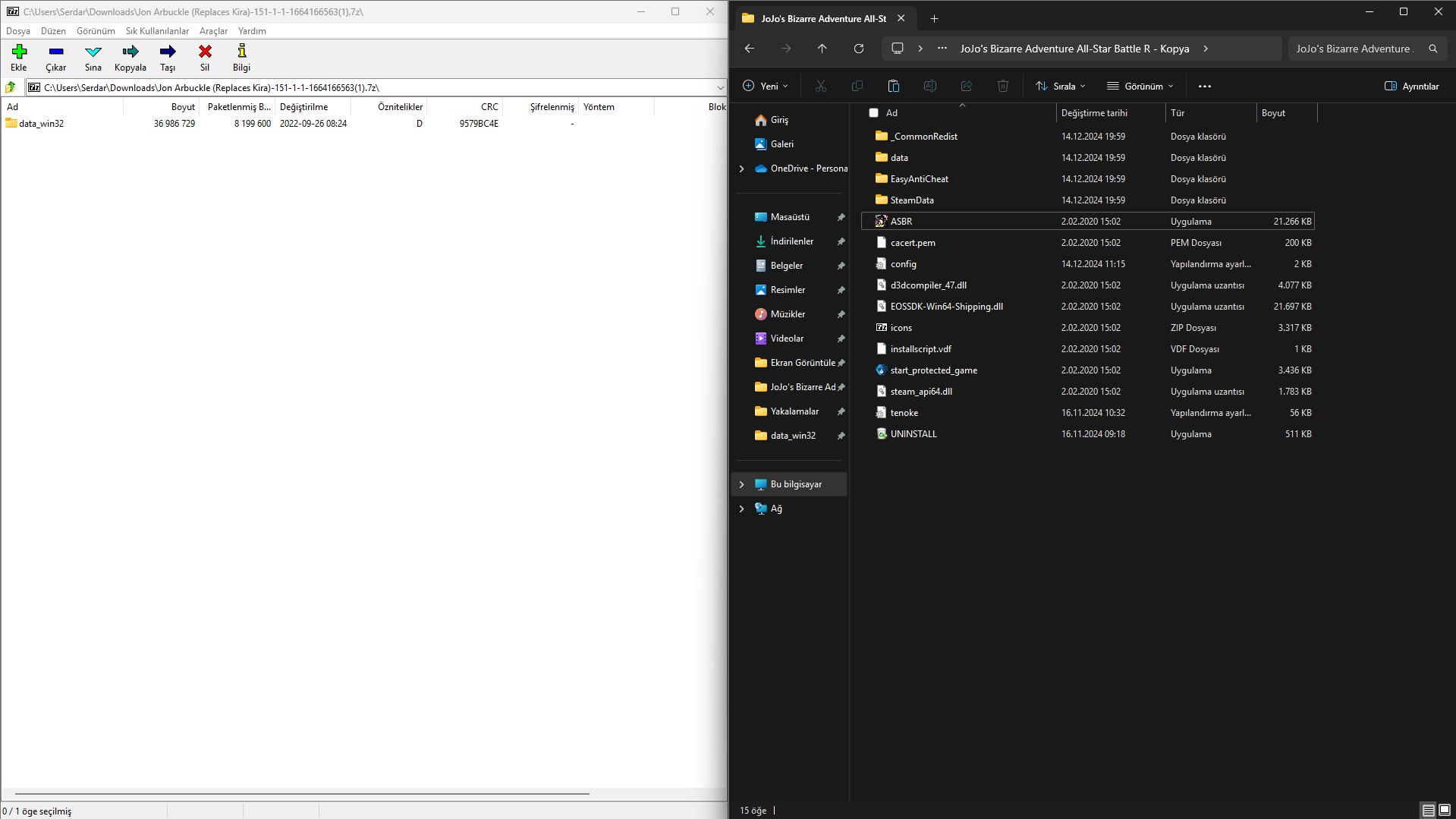
Task: Toggle the select-all checkbox in Explorer header
Action: (x=873, y=113)
